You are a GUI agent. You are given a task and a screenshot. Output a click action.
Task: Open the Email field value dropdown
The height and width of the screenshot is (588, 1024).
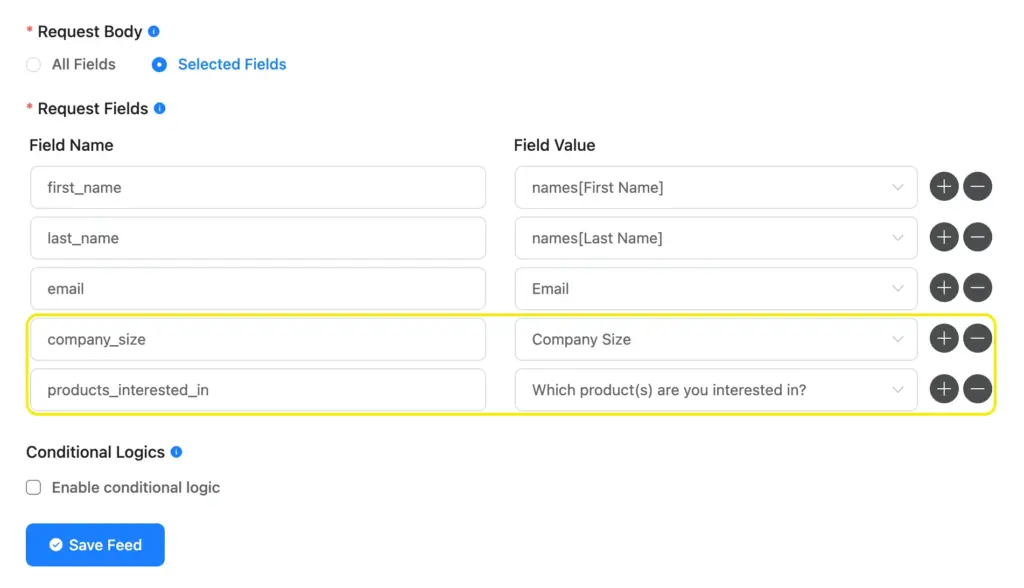pyautogui.click(x=716, y=289)
